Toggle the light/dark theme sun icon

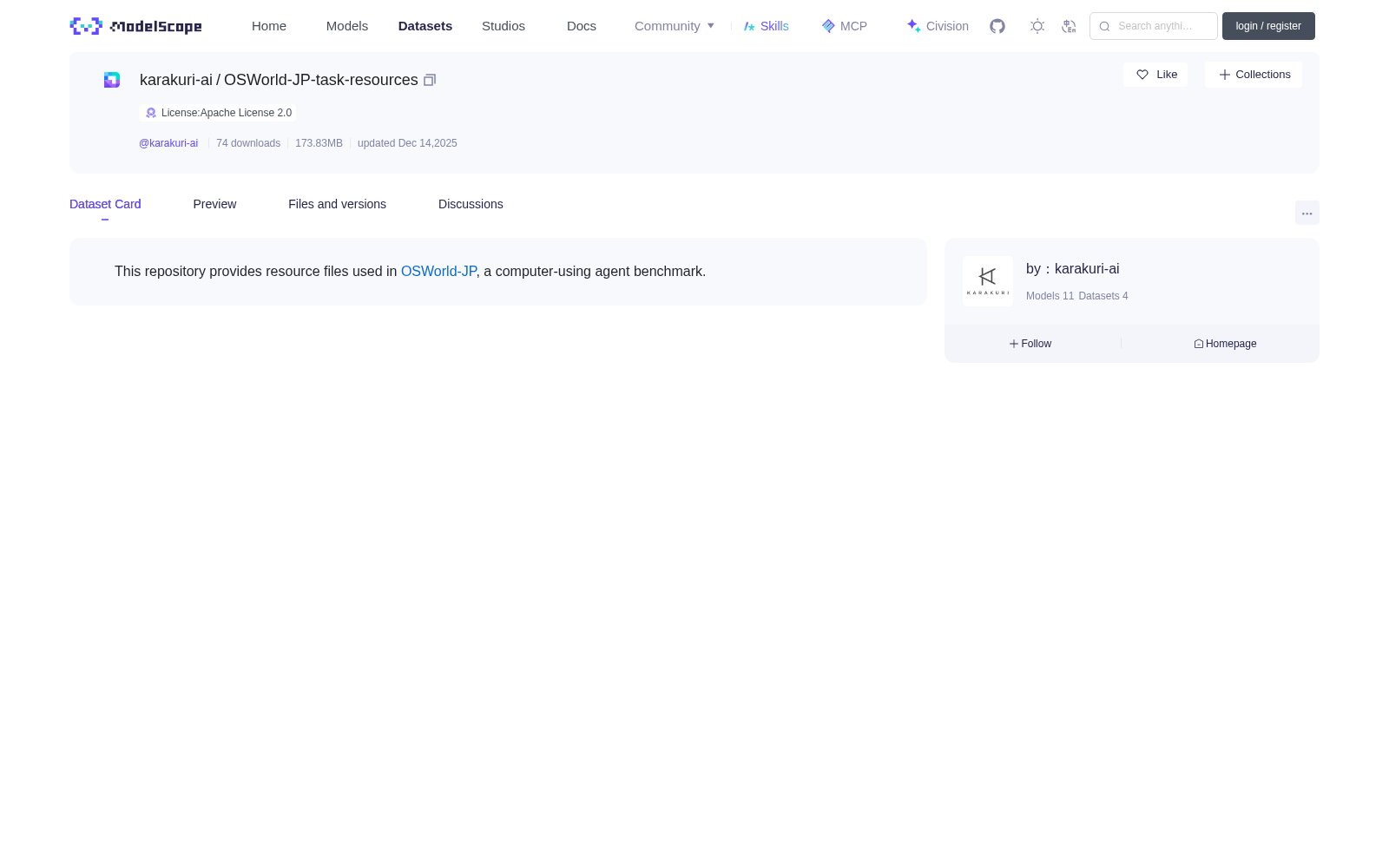click(x=1037, y=26)
